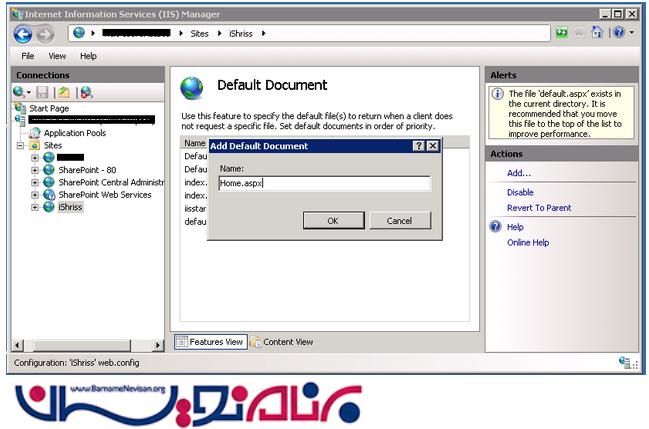
Task: Open breadcrumb arrow after iShriss
Action: point(264,34)
